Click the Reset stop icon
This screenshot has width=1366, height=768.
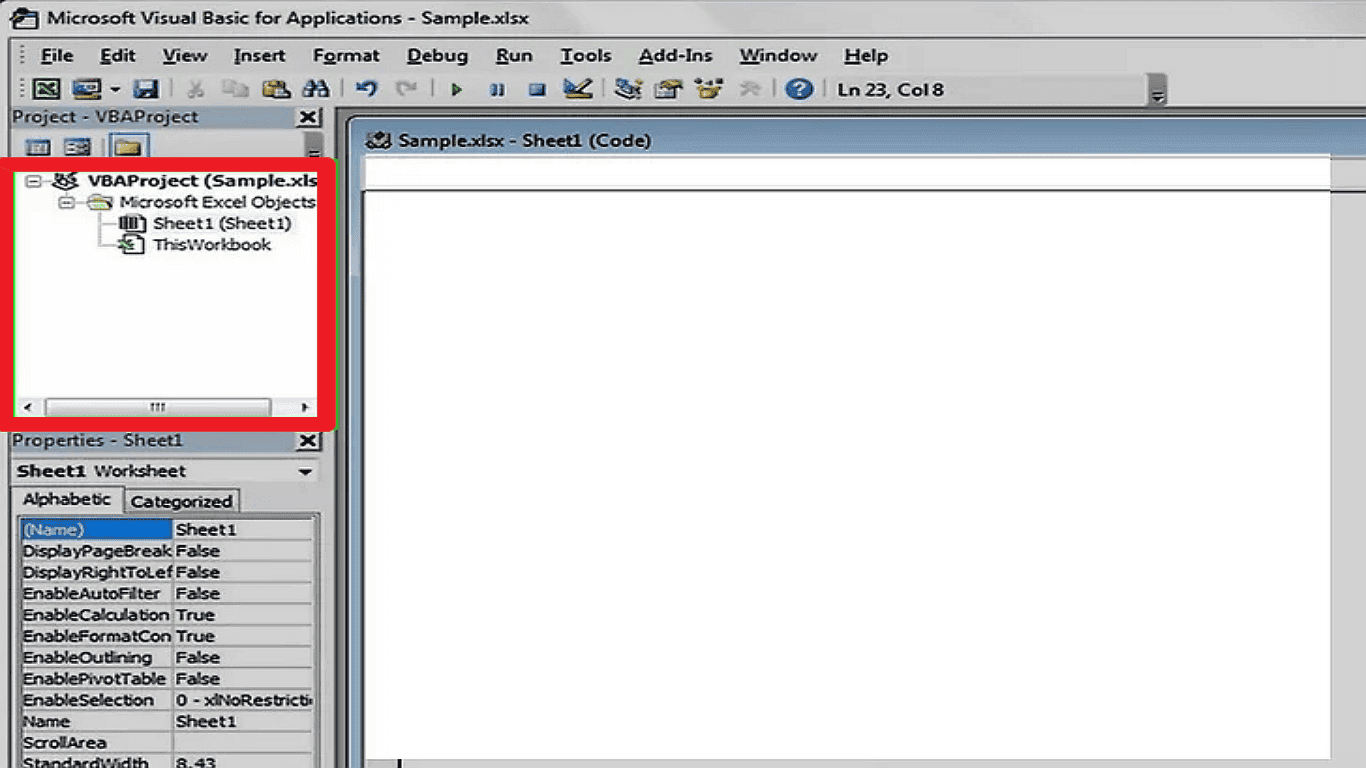[537, 89]
